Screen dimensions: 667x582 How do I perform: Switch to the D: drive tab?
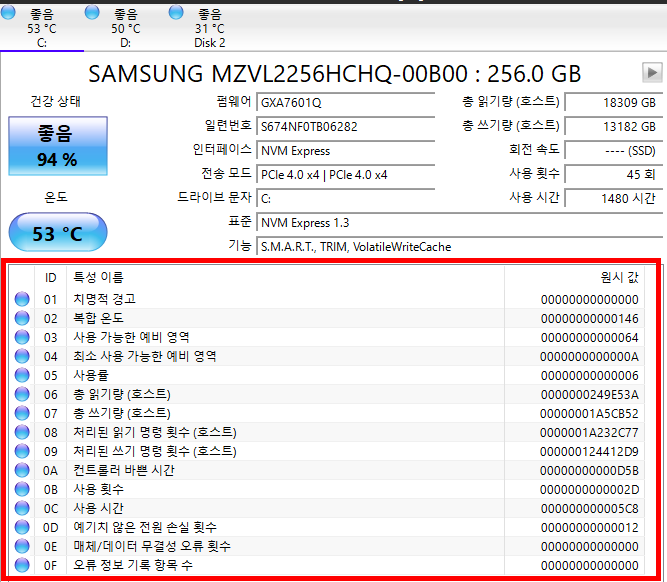125,28
